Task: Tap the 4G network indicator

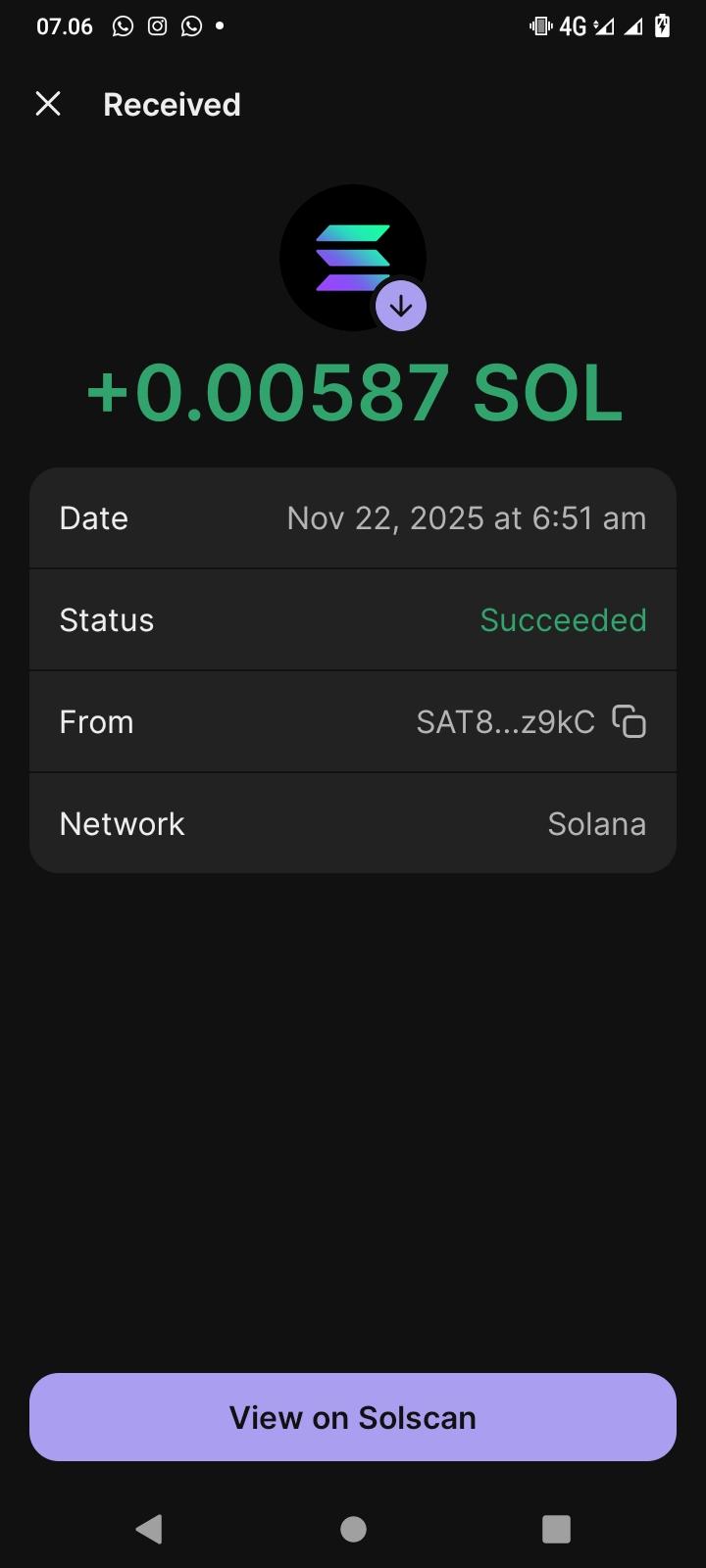Action: click(573, 26)
